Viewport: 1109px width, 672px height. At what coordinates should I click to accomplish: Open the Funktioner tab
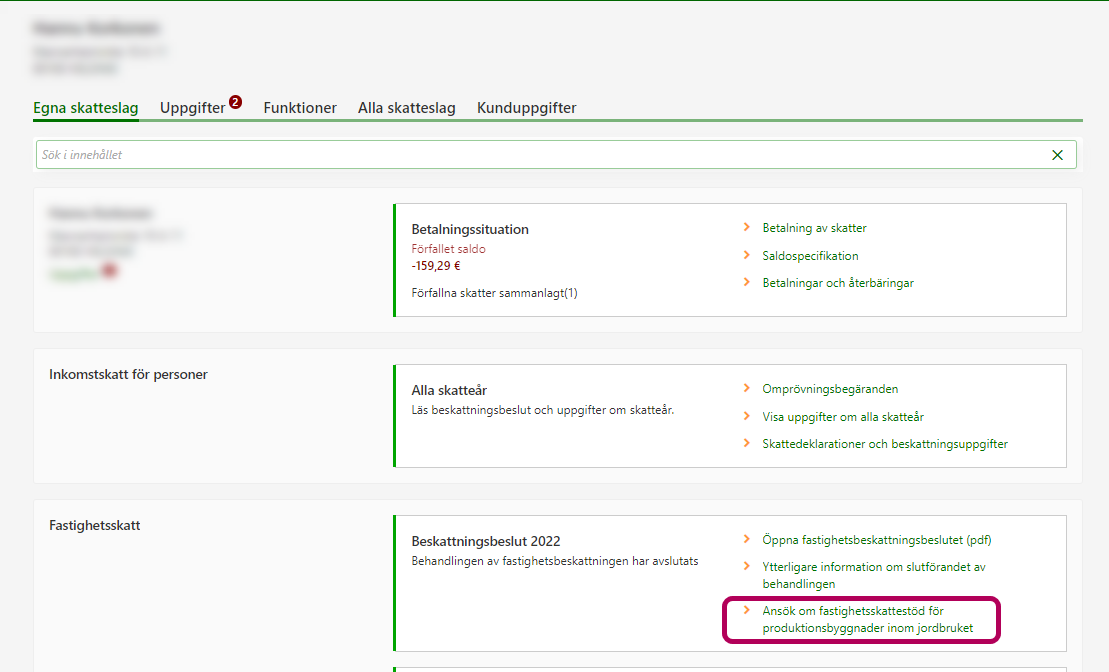coord(300,108)
